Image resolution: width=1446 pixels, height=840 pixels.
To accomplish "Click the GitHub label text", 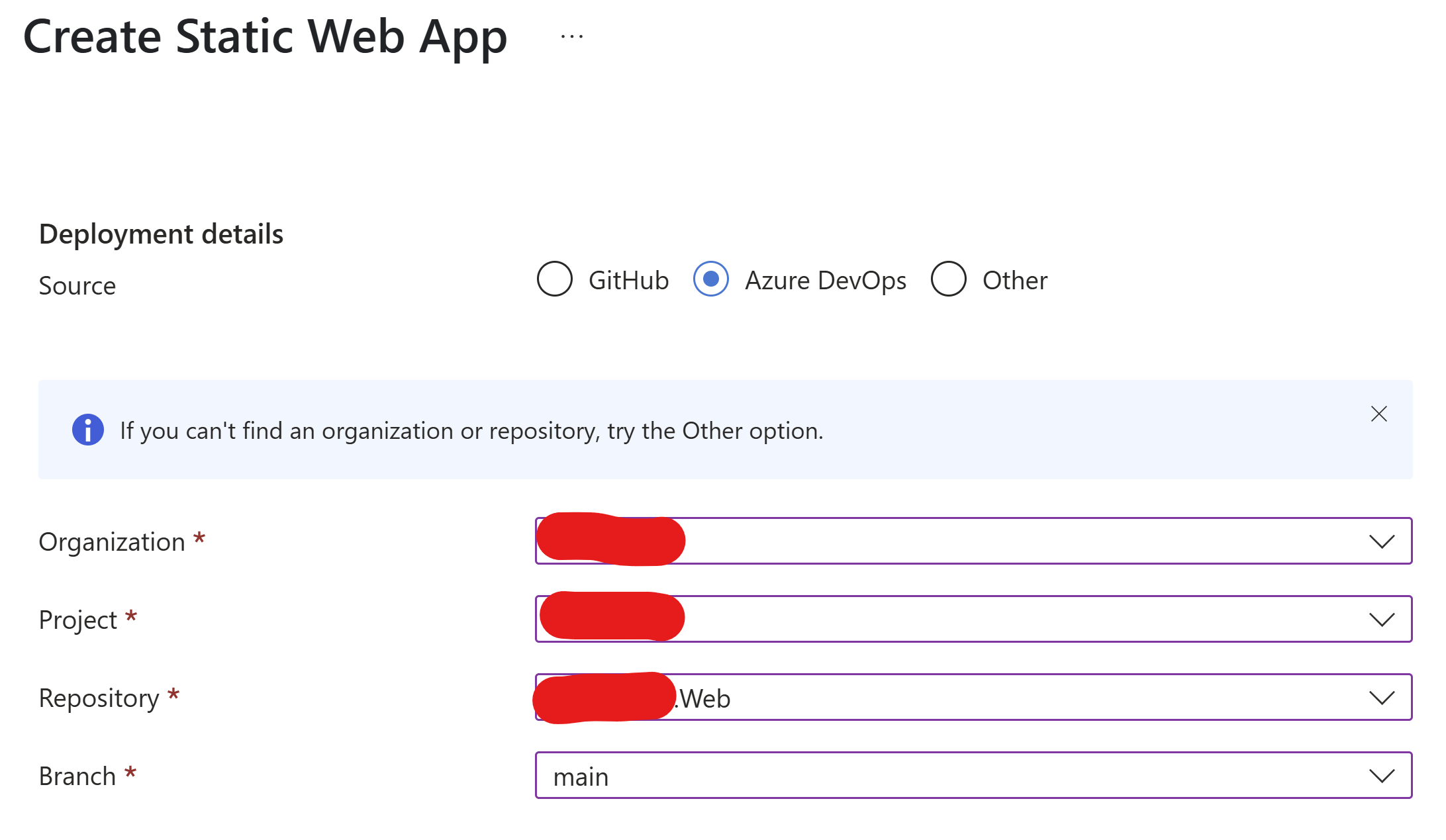I will pos(629,280).
